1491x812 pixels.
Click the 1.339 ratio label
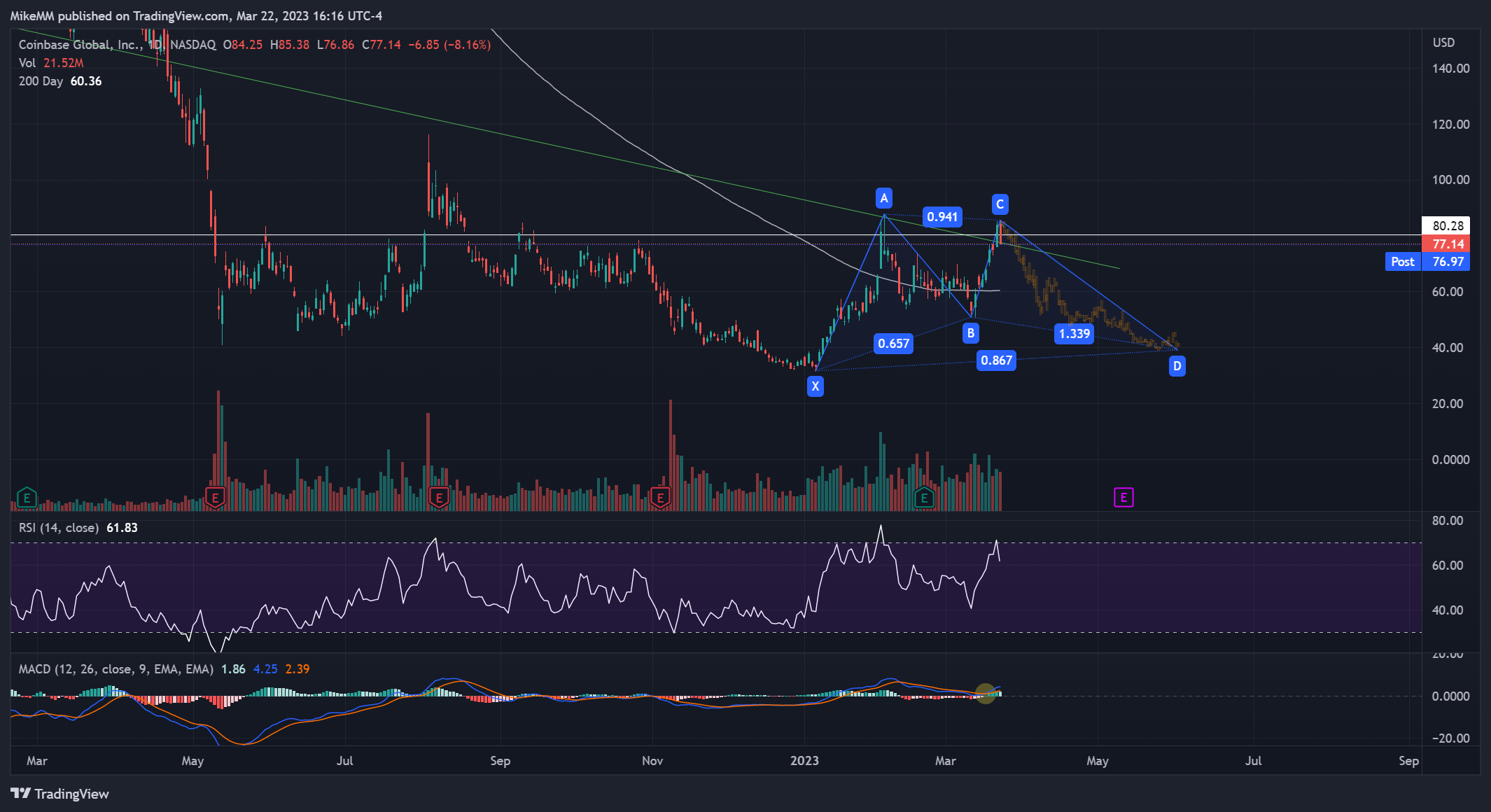tap(1074, 334)
